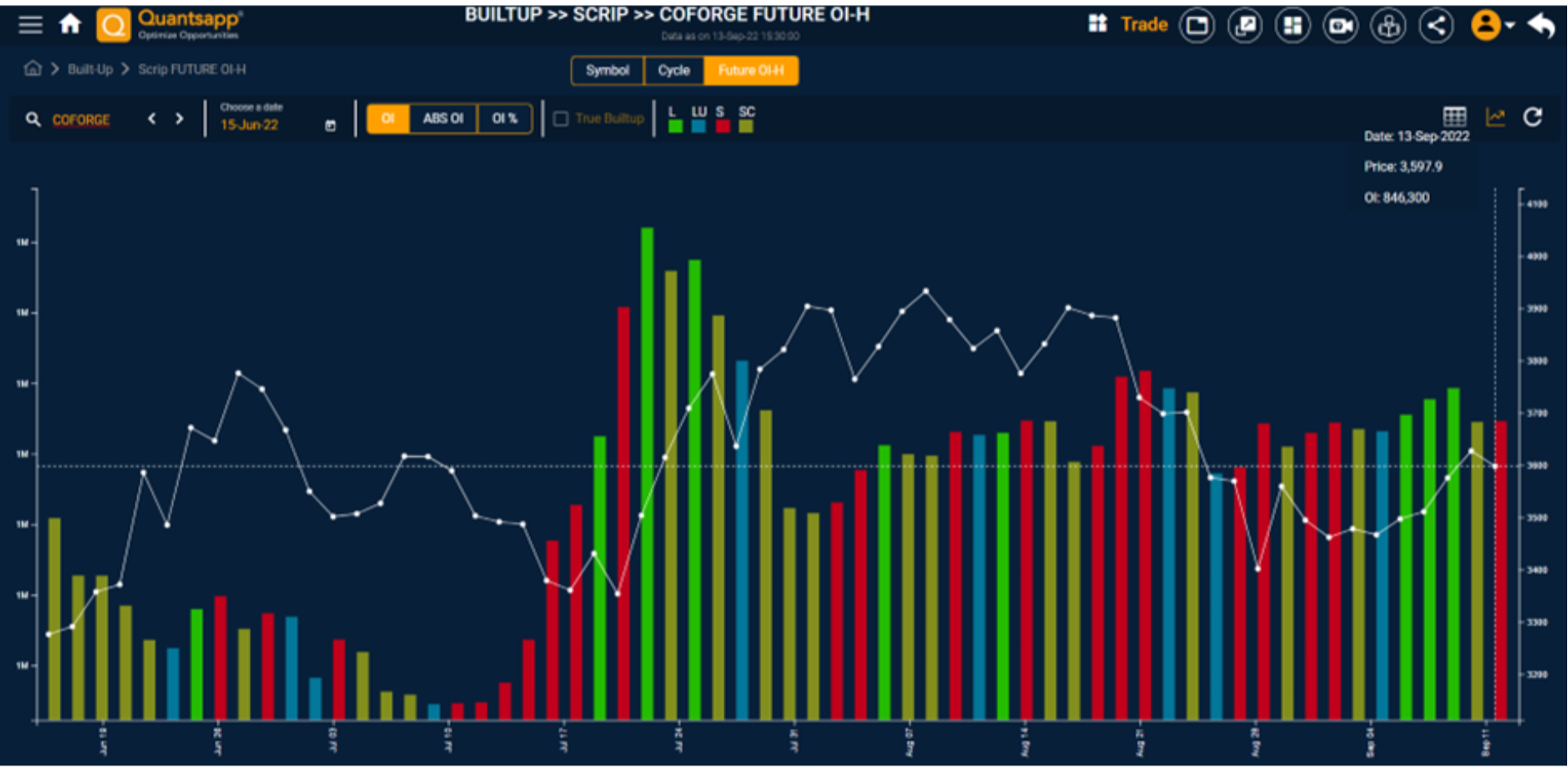Click the video tutorial camera icon
Image resolution: width=1568 pixels, height=772 pixels.
[x=1340, y=25]
